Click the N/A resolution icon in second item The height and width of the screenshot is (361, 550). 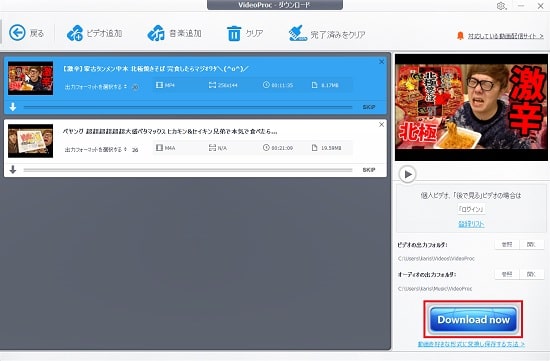point(212,148)
